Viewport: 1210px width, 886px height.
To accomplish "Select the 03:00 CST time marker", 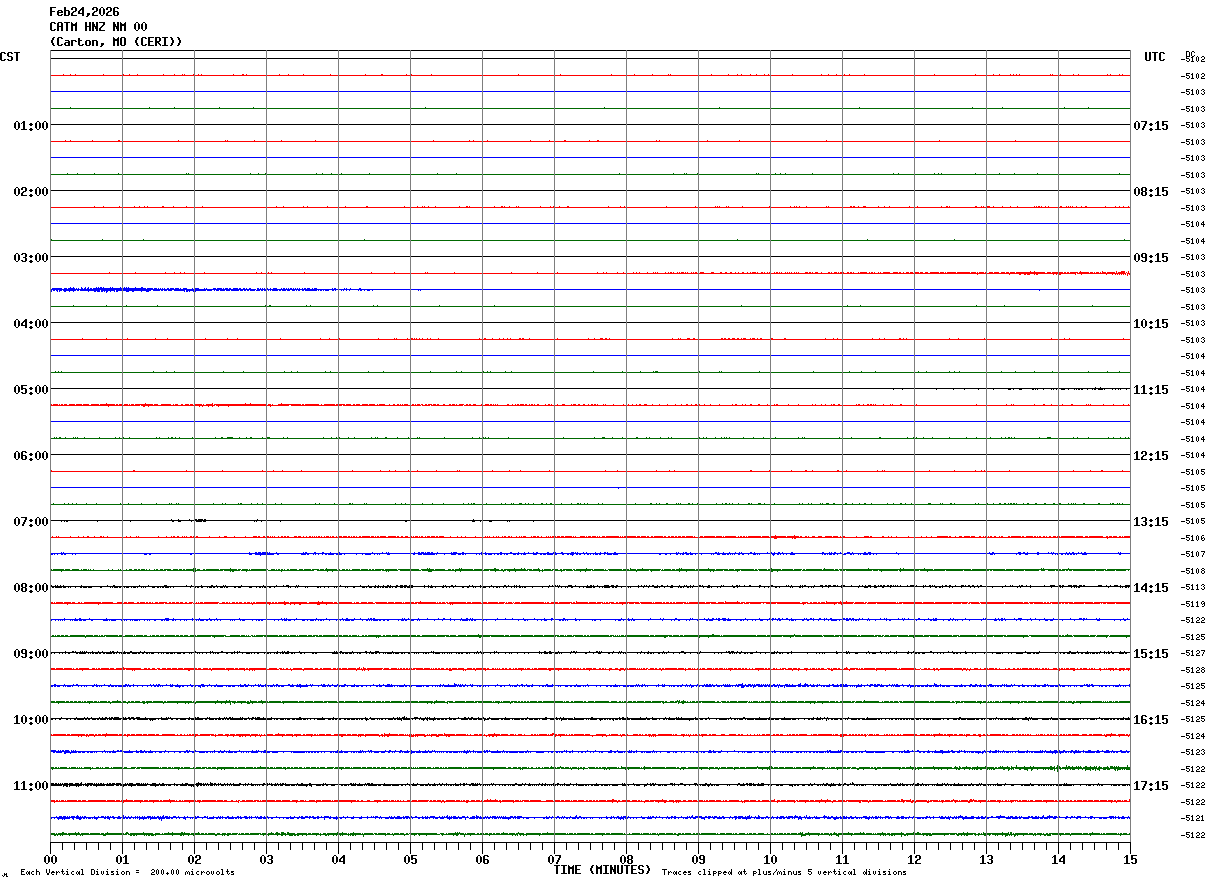I will (x=31, y=258).
